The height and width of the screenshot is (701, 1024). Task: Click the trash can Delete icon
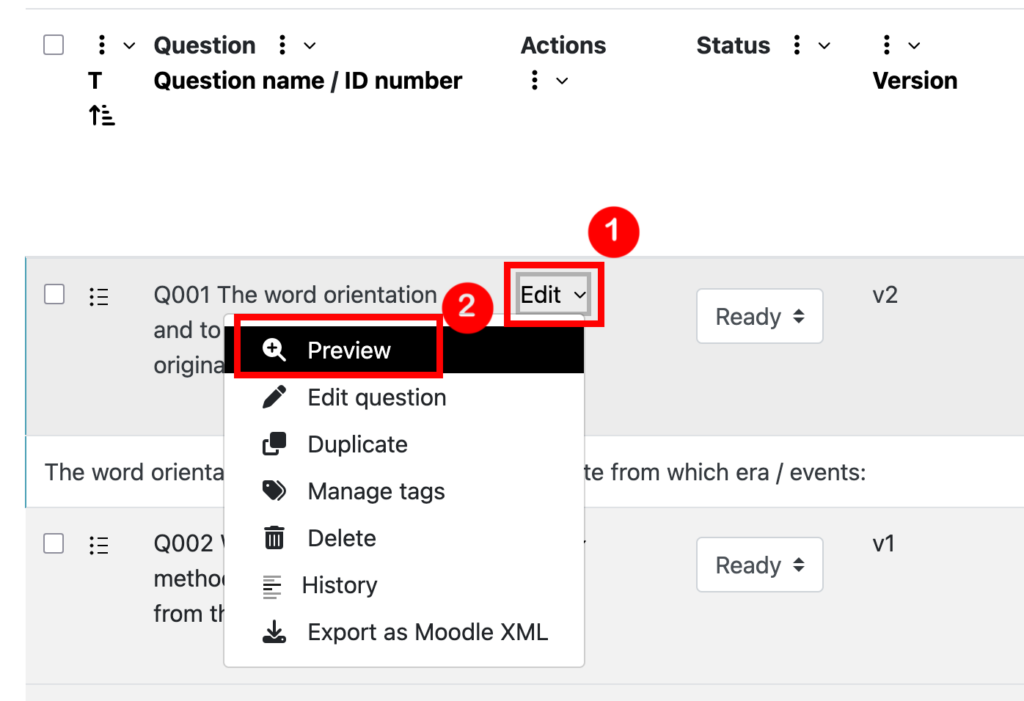point(274,538)
